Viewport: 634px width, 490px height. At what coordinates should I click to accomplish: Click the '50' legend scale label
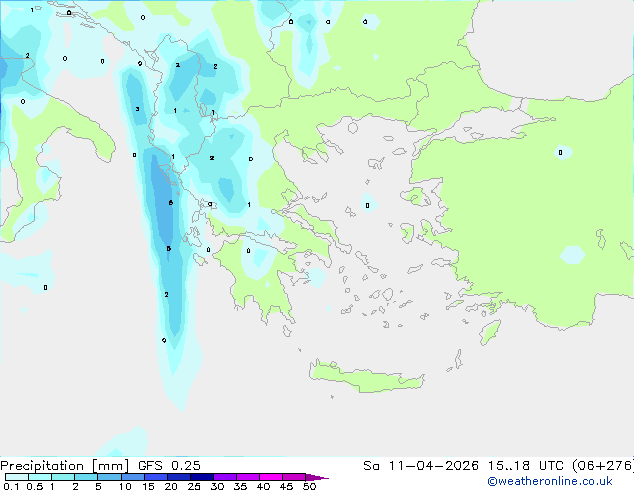click(309, 486)
